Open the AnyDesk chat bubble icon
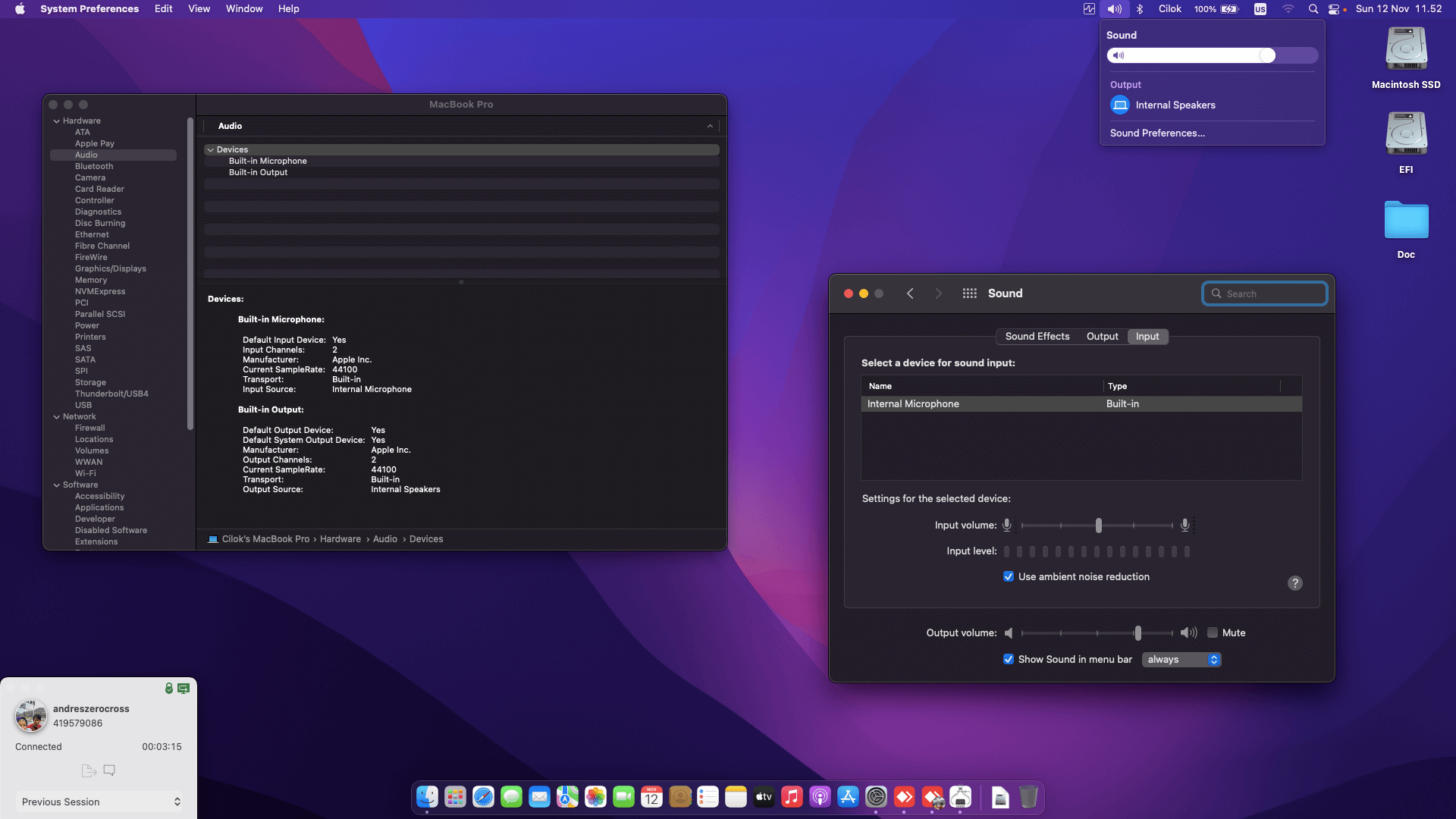1456x819 pixels. tap(109, 770)
